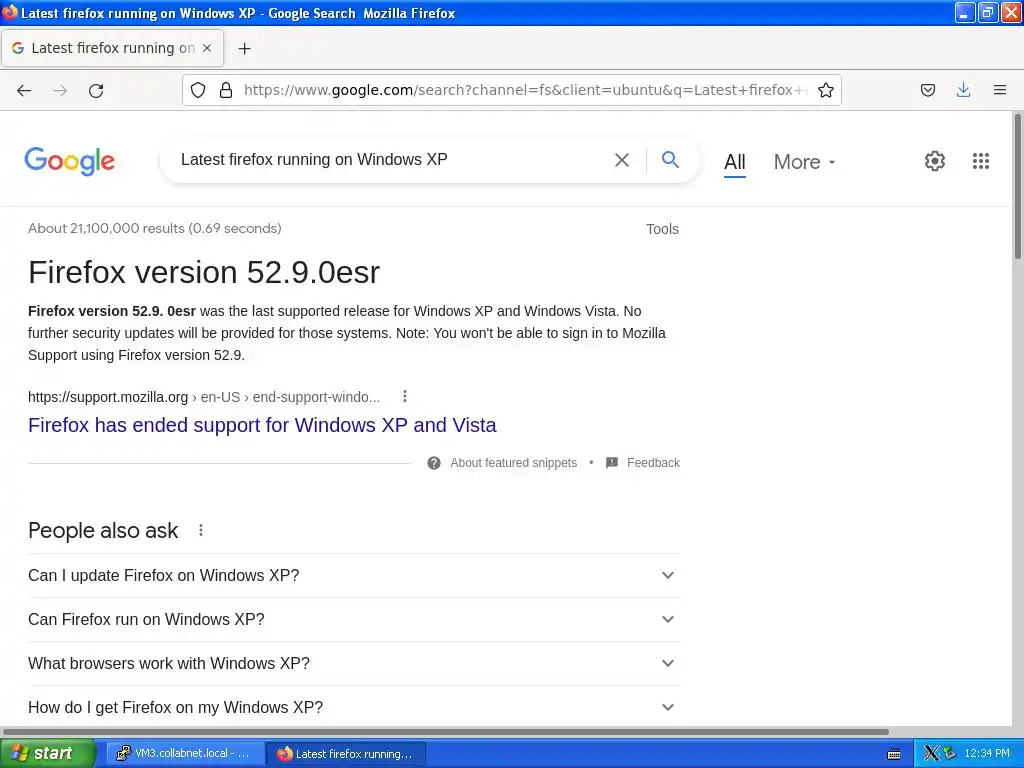
Task: Expand 'What browsers work with Windows XP?'
Action: [353, 663]
